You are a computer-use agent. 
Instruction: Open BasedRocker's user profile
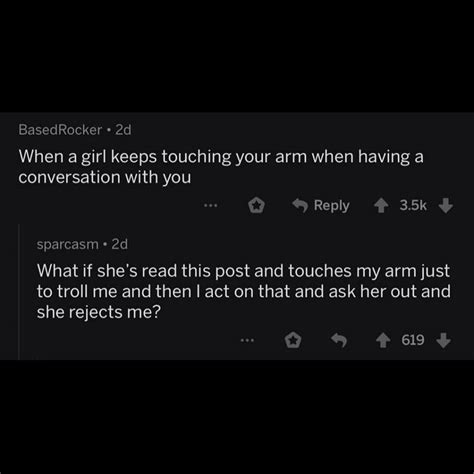point(60,130)
